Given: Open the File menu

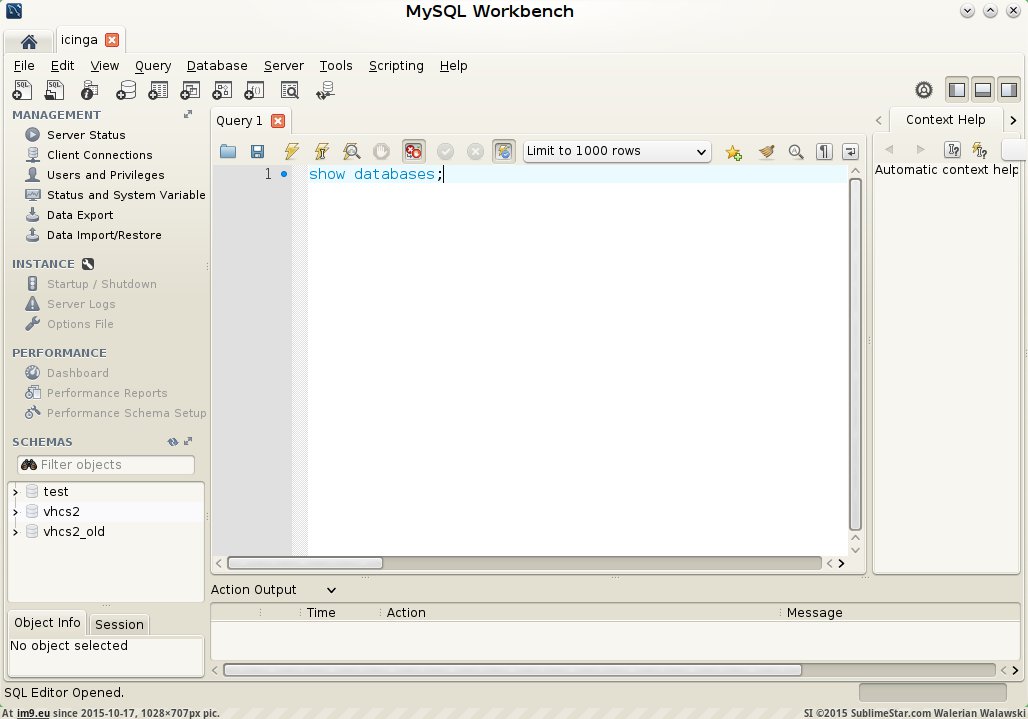Looking at the screenshot, I should [x=24, y=66].
